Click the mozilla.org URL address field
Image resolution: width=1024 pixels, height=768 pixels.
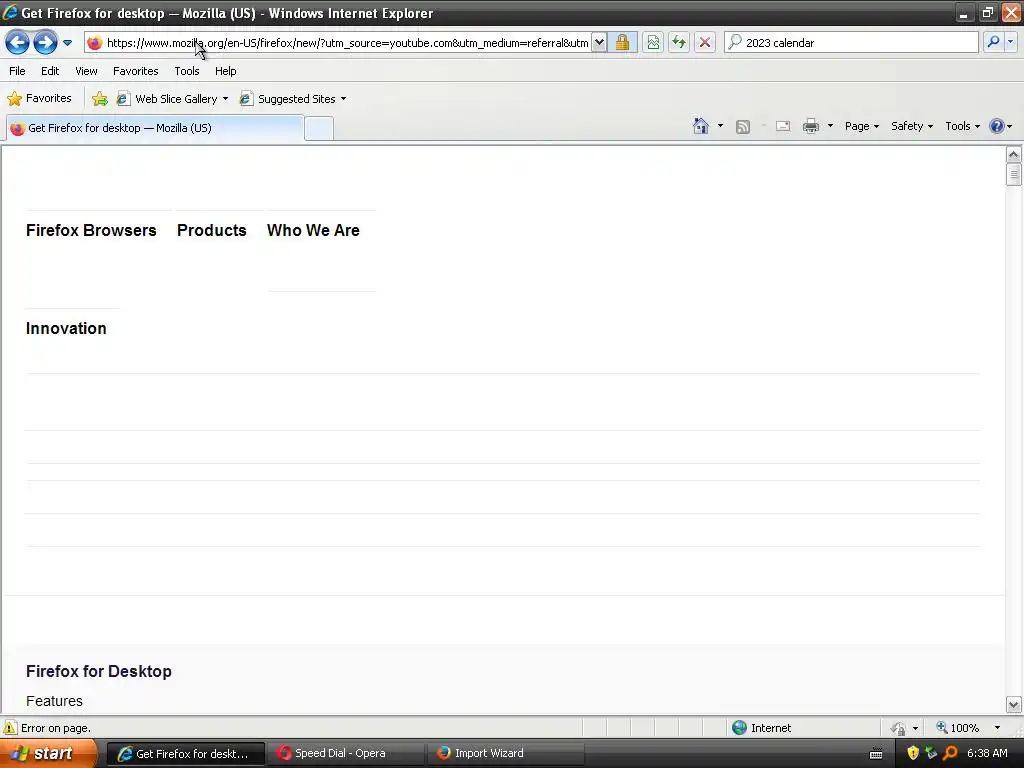coord(347,43)
